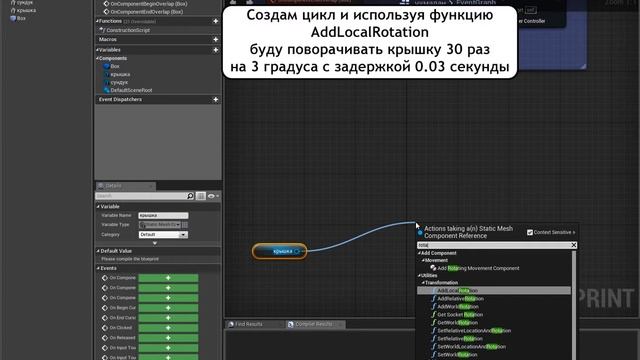
Task: Add the On Clicked event with green plus
Action: [168, 328]
